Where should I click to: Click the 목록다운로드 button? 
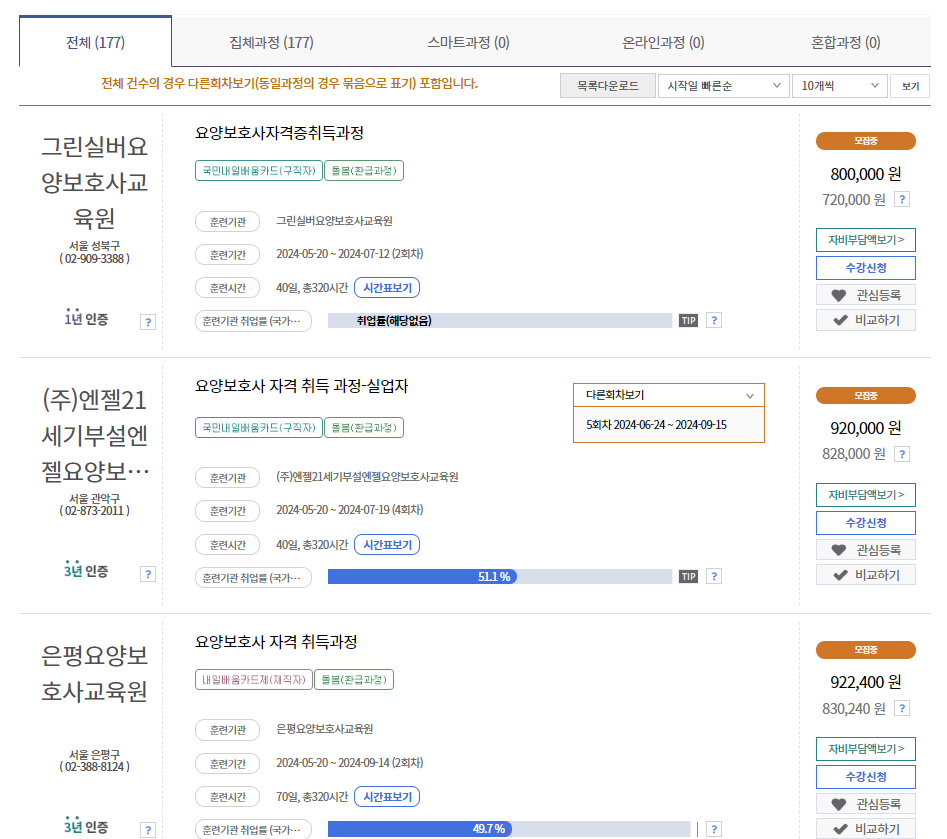coord(606,85)
